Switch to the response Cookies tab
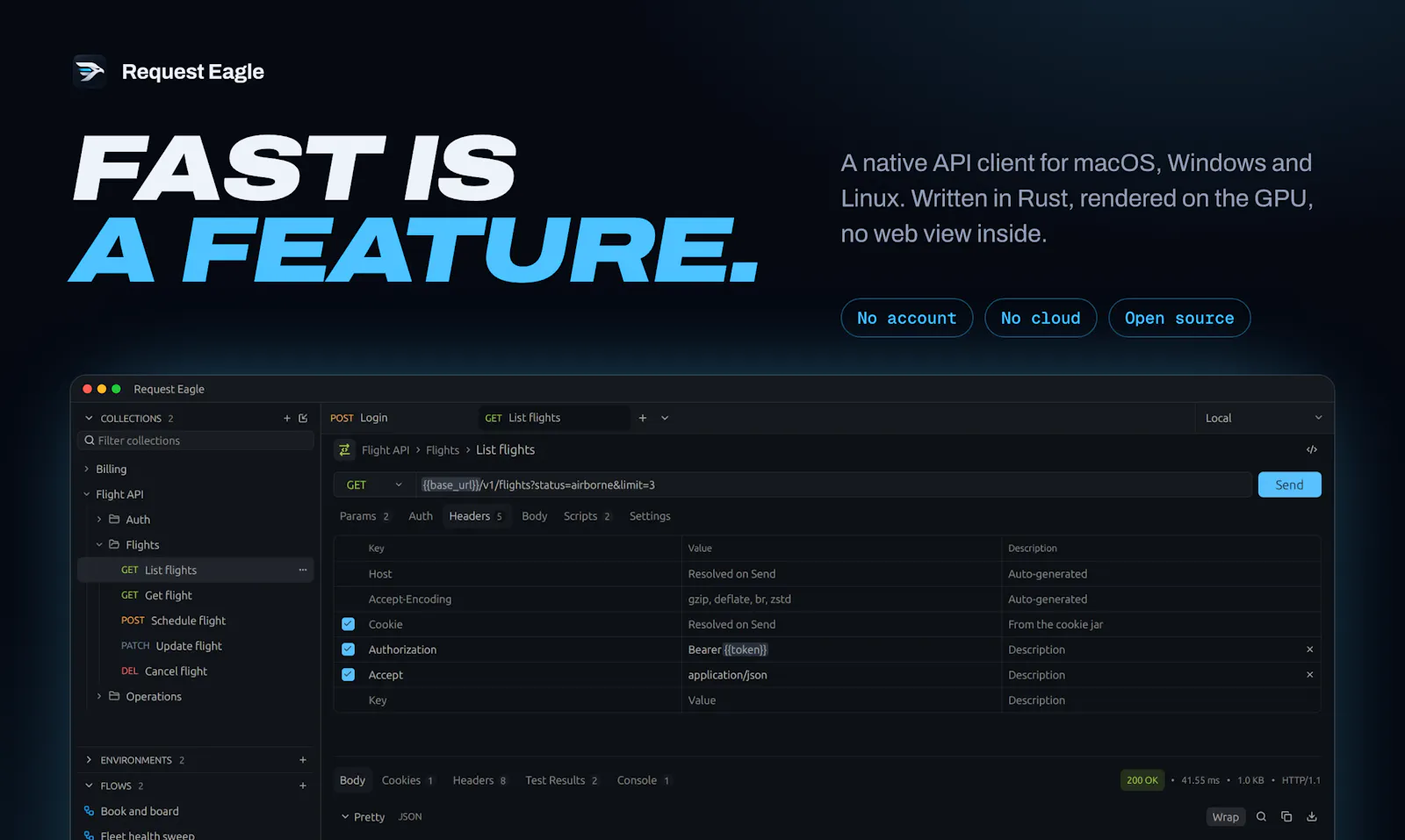 point(407,780)
